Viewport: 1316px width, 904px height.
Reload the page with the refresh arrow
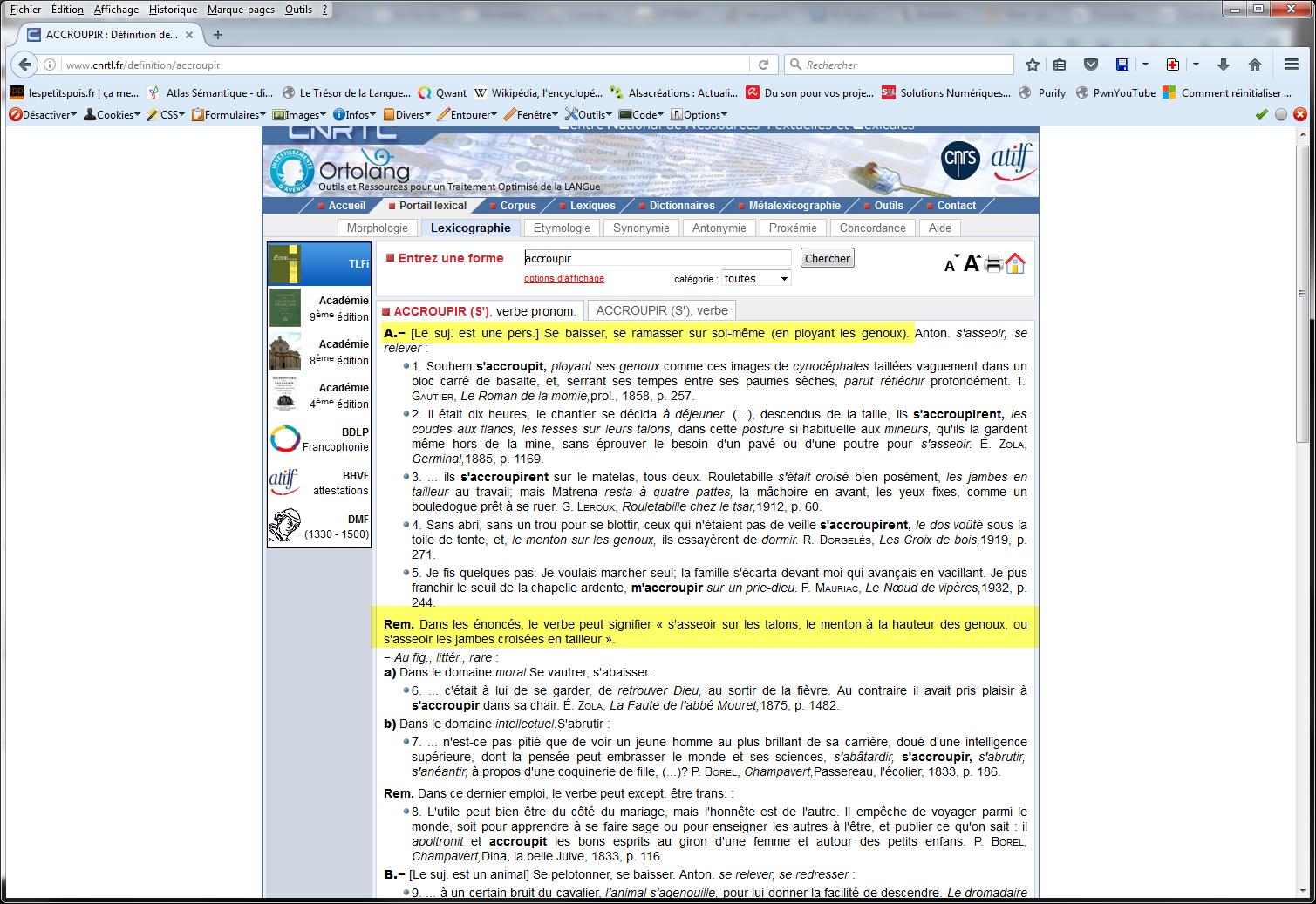point(763,65)
